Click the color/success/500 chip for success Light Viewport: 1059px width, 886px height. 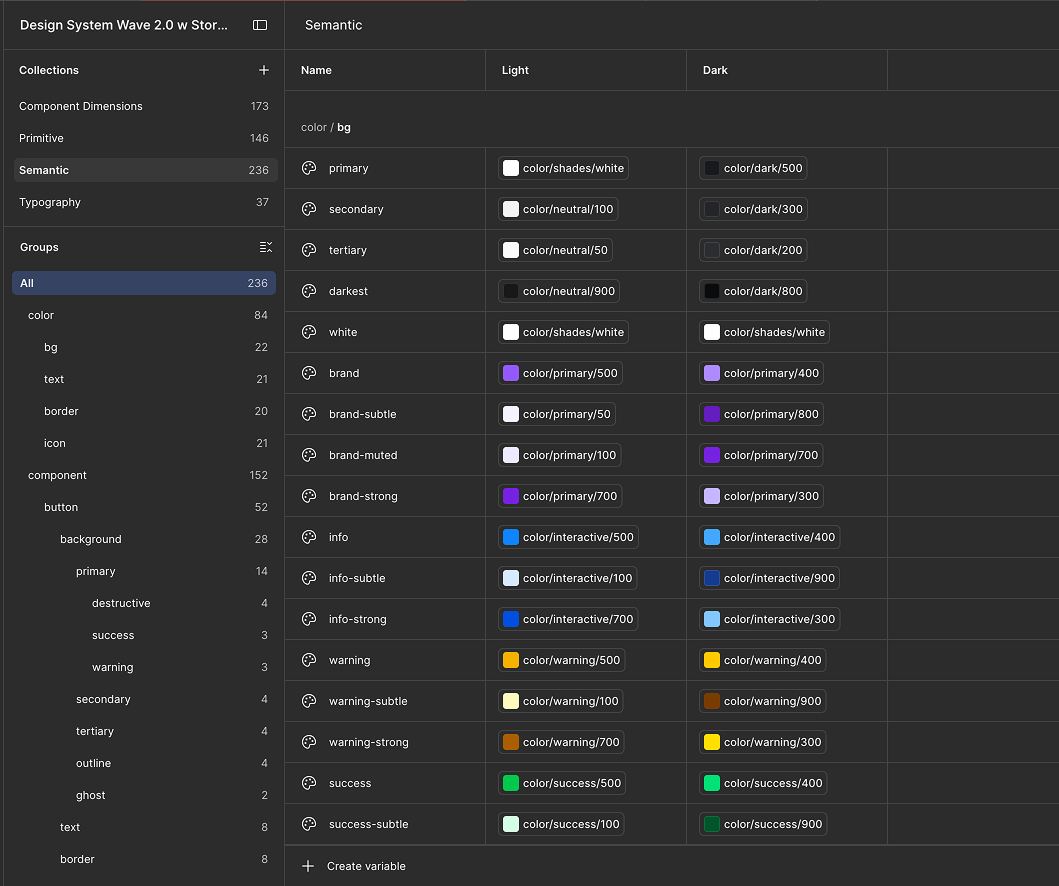562,783
